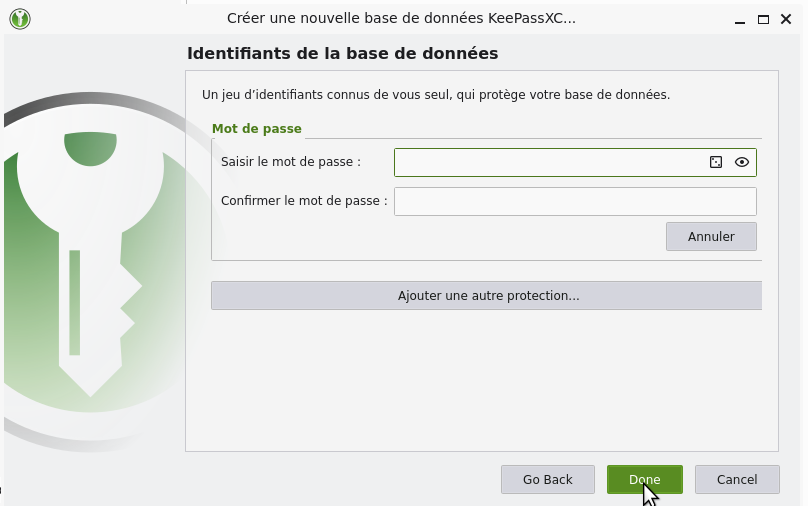Screen dimensions: 808x506
Task: Click the 'Mot de passe' group label
Action: click(256, 129)
